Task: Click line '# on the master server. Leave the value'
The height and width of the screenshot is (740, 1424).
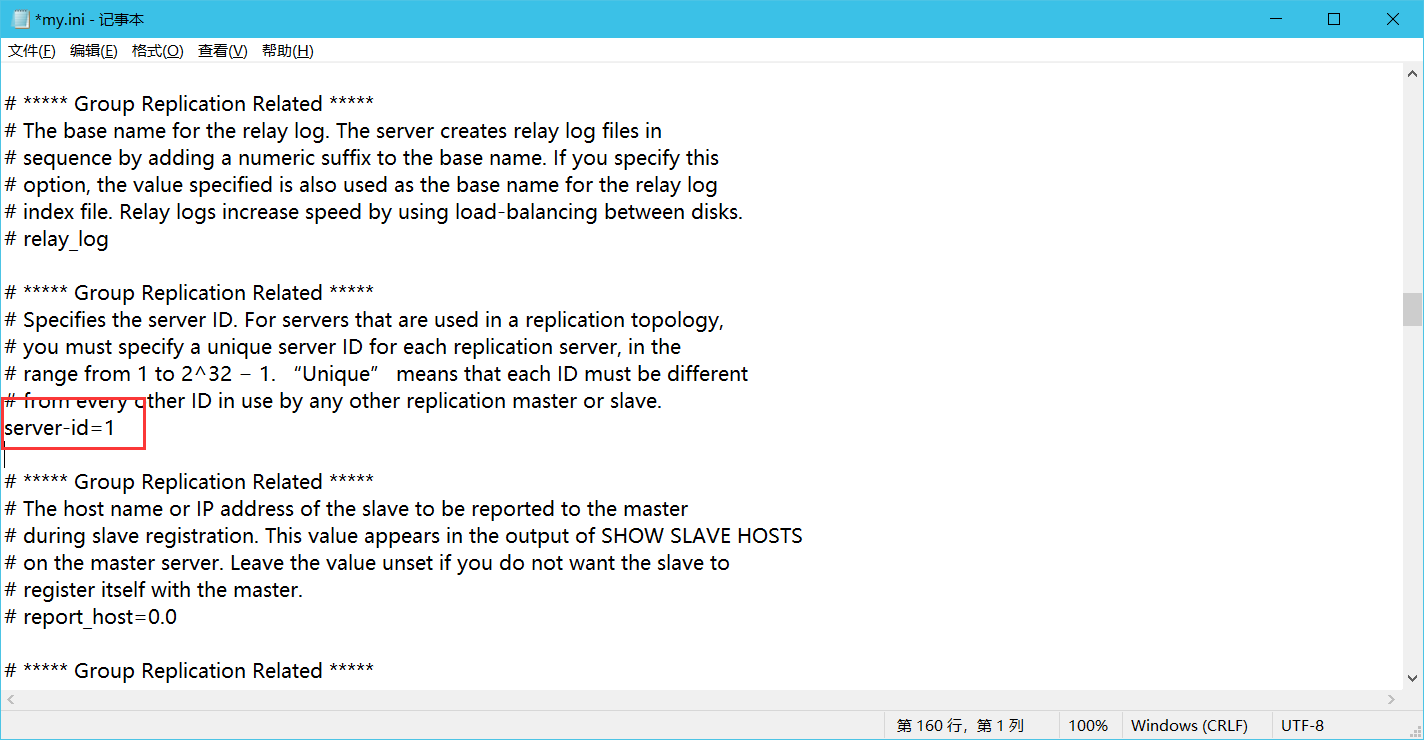Action: (367, 563)
